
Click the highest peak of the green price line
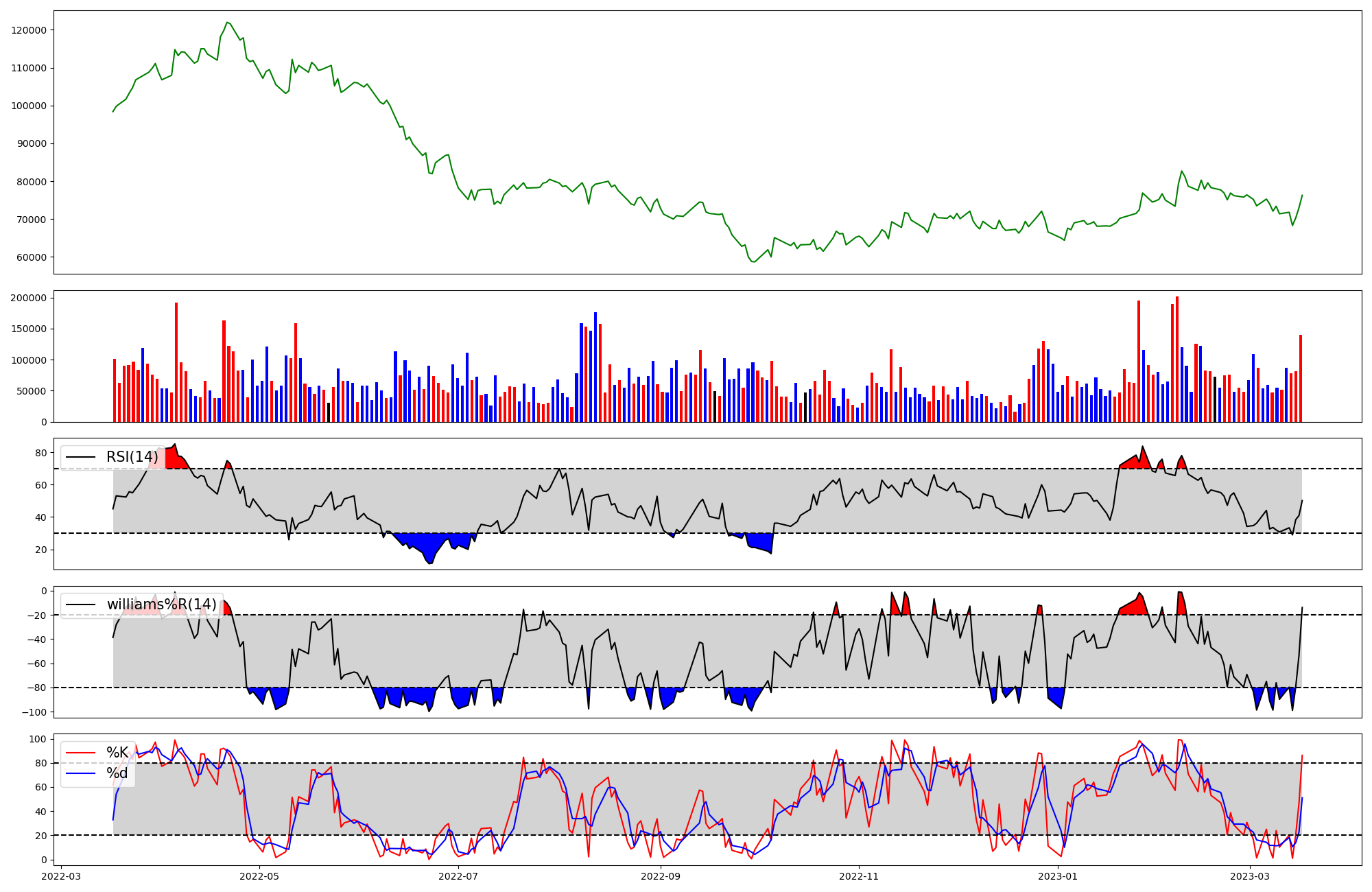click(x=227, y=23)
